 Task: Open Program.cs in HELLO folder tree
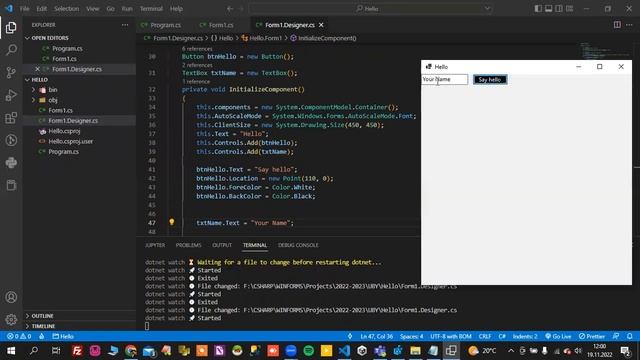[x=63, y=151]
